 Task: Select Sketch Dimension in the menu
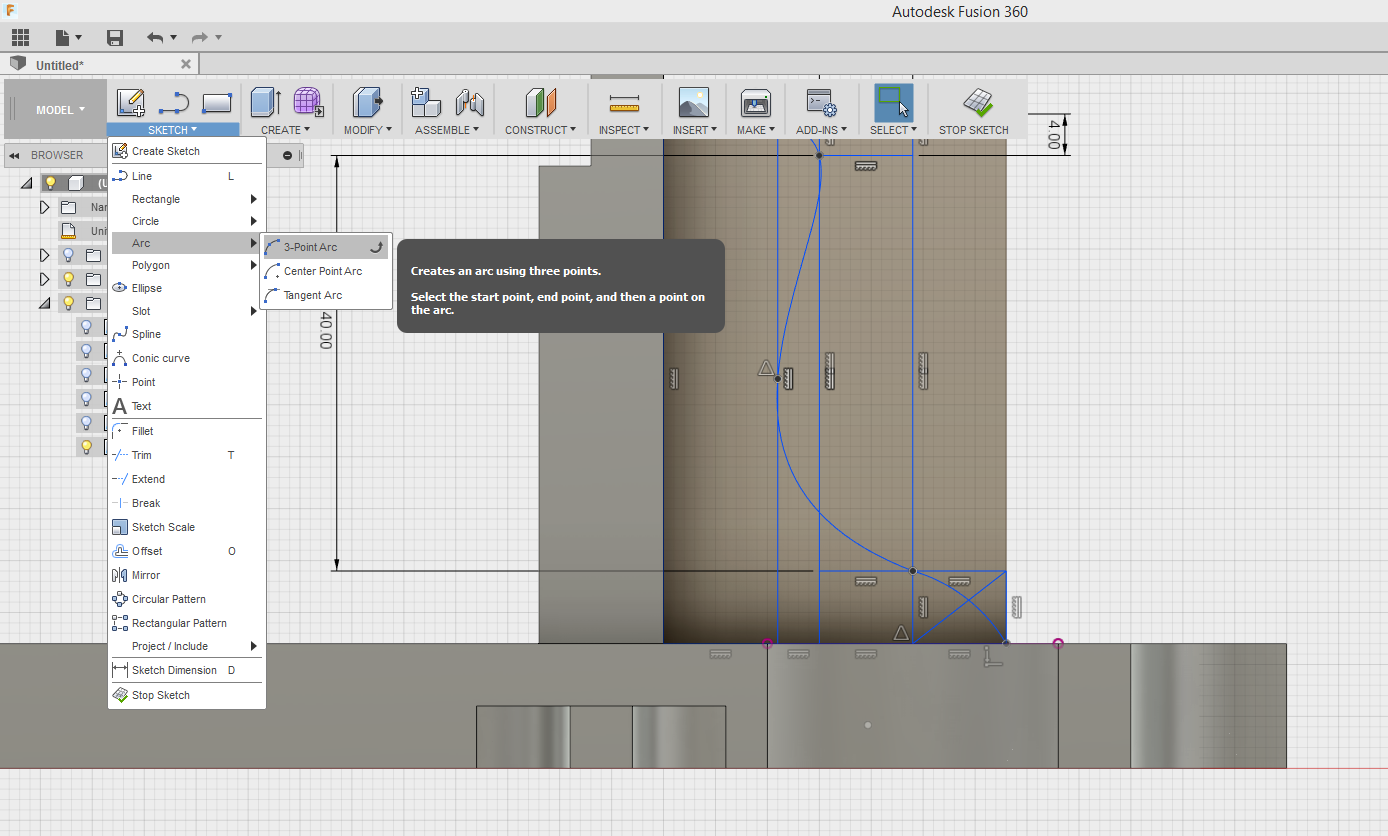[186, 670]
